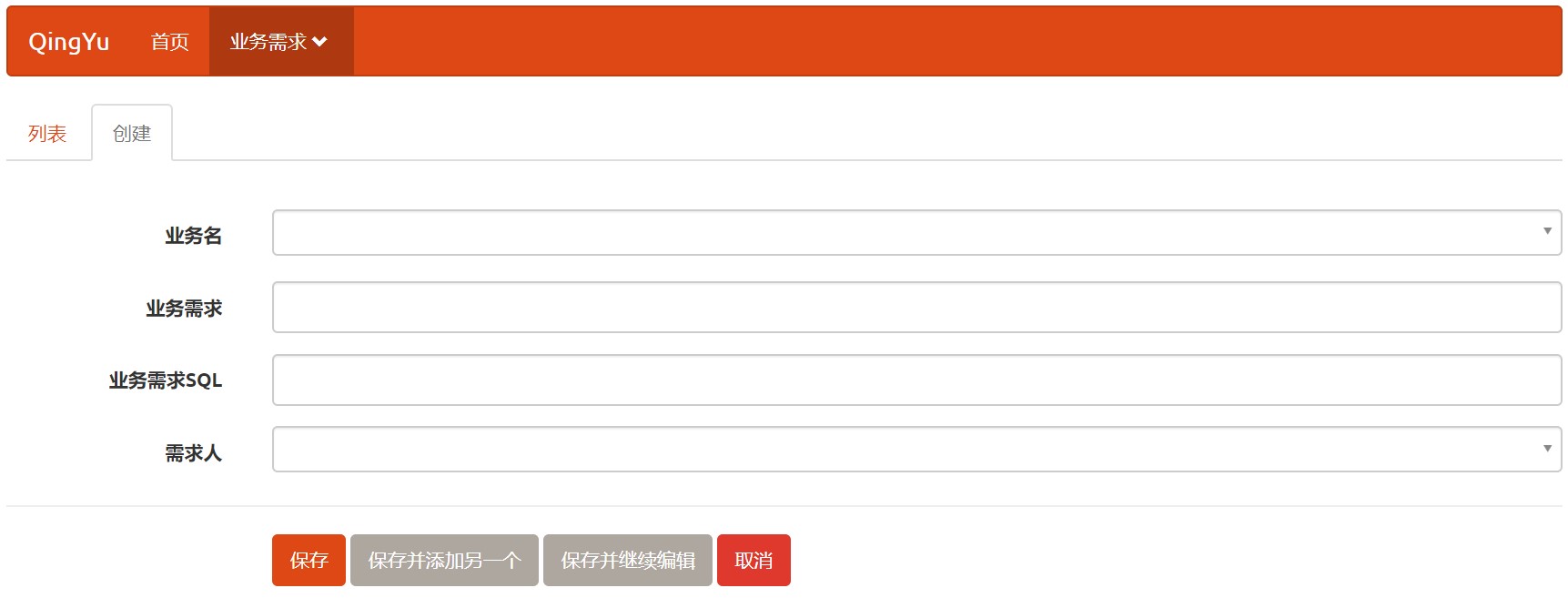This screenshot has width=1568, height=598.
Task: Click the 业务名 dropdown arrow
Action: point(1547,231)
